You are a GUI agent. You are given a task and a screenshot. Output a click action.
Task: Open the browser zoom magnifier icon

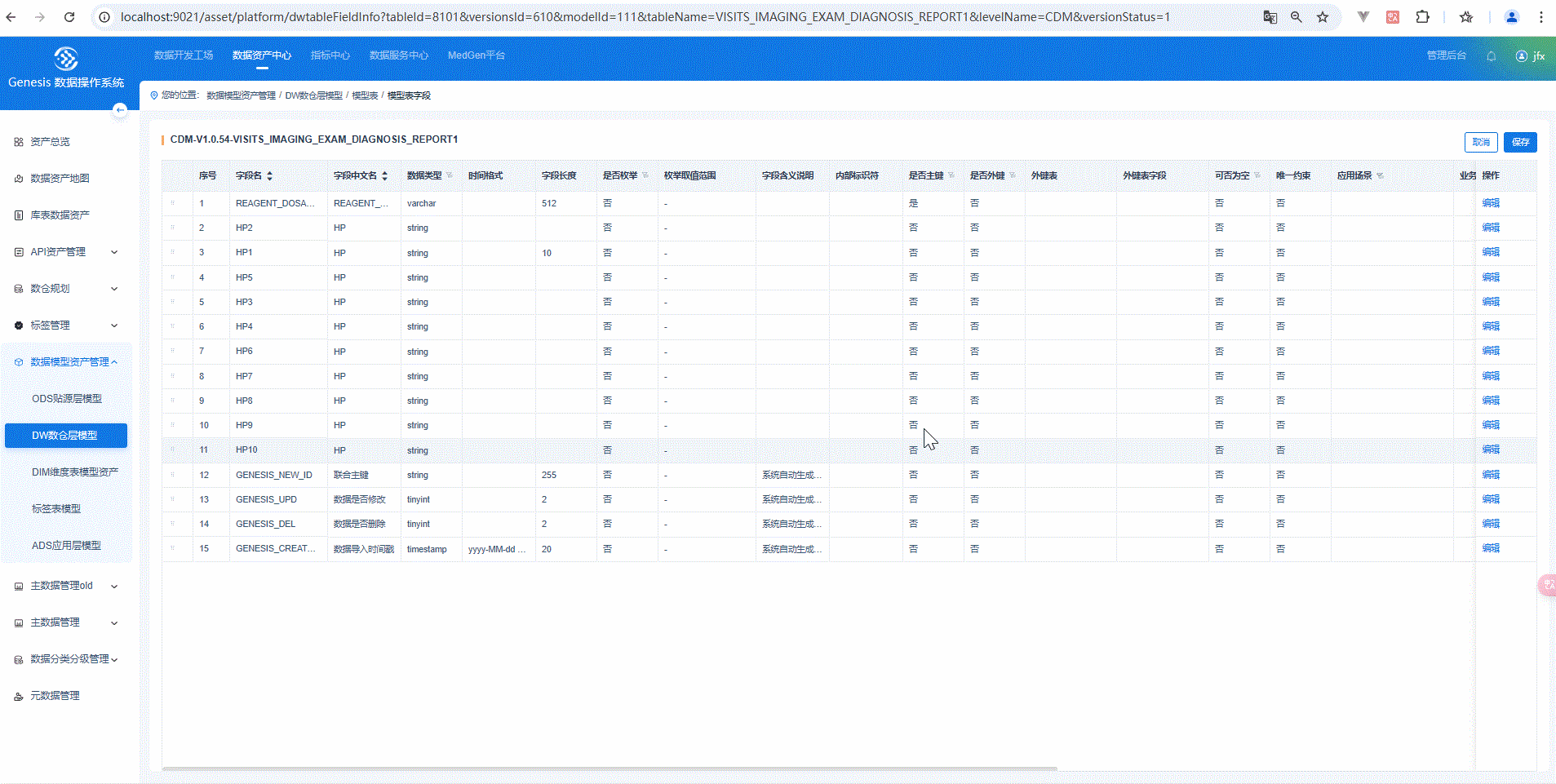[1296, 17]
